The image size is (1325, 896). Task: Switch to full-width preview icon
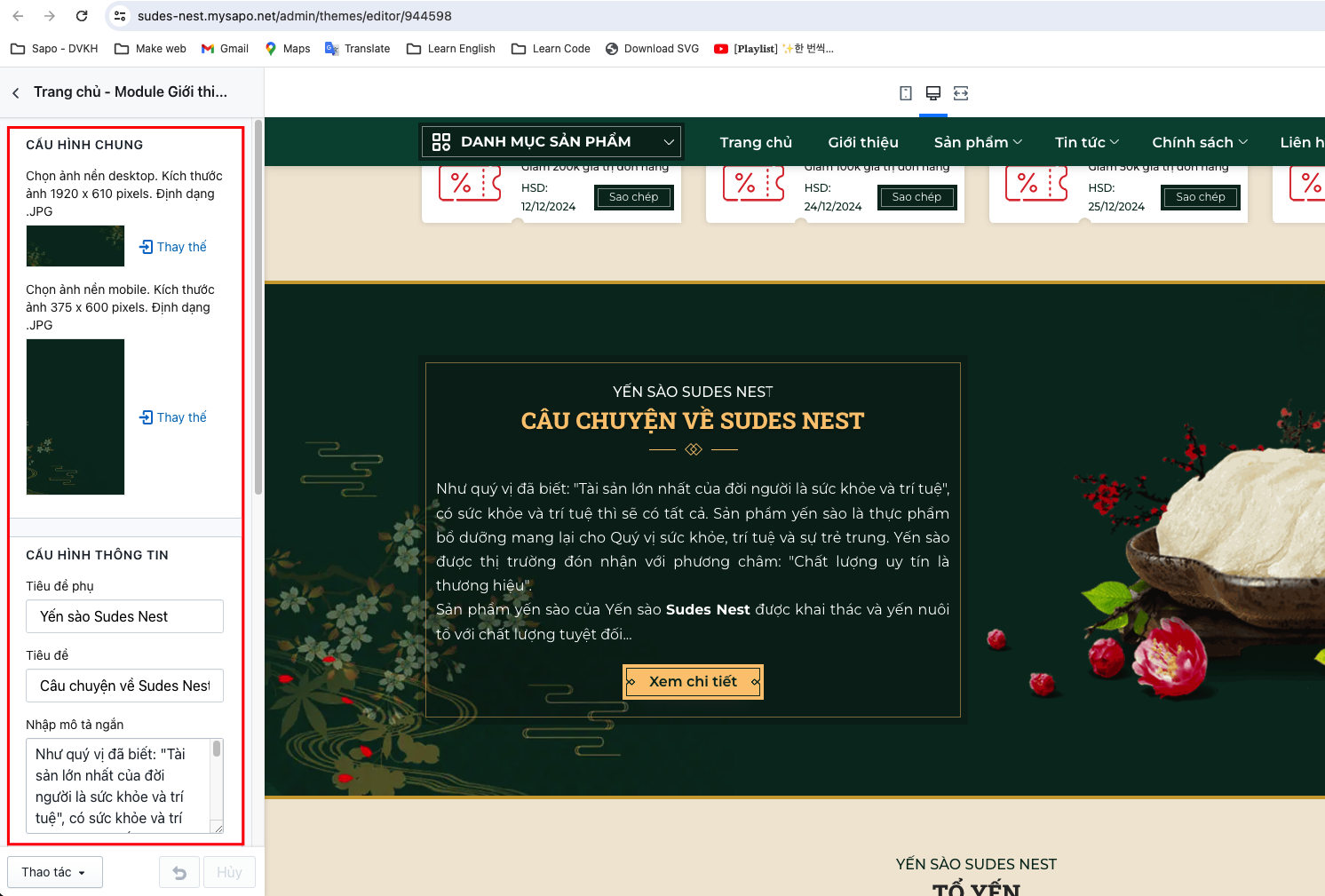click(x=961, y=93)
